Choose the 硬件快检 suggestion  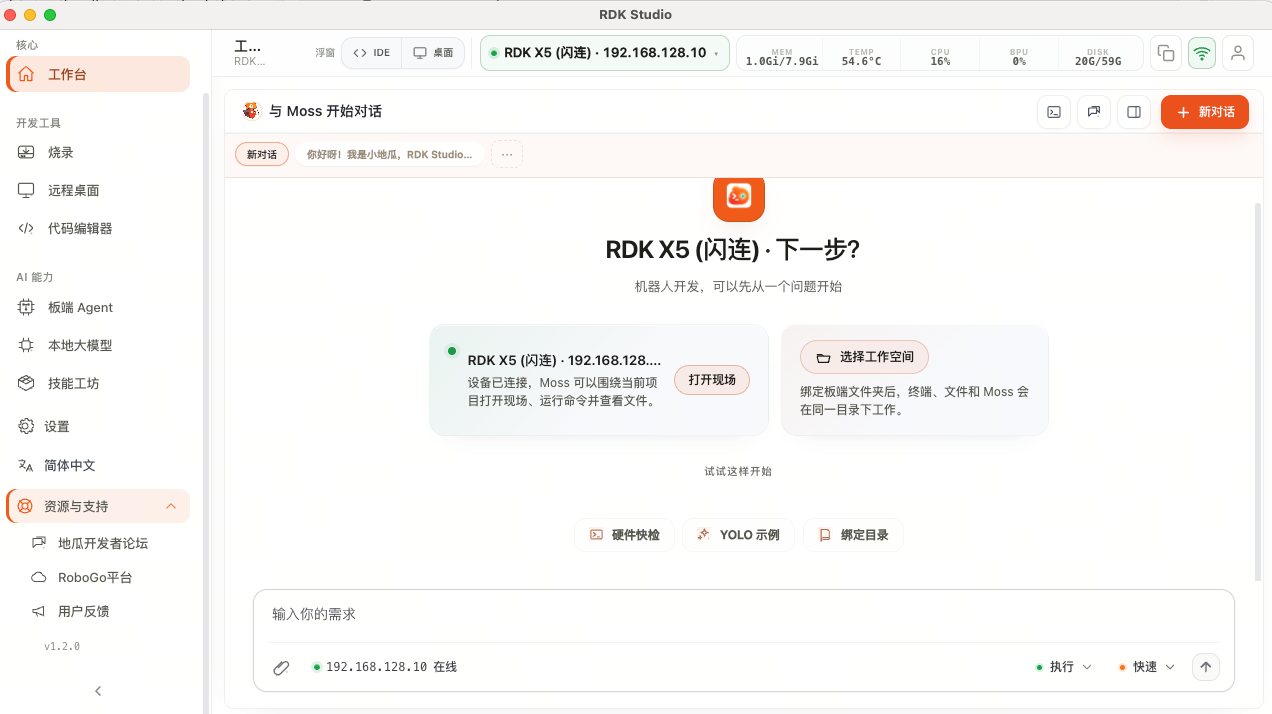click(624, 535)
